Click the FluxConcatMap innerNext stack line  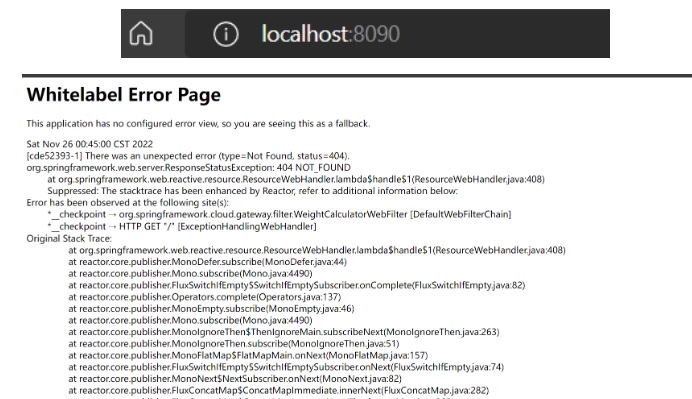click(278, 391)
